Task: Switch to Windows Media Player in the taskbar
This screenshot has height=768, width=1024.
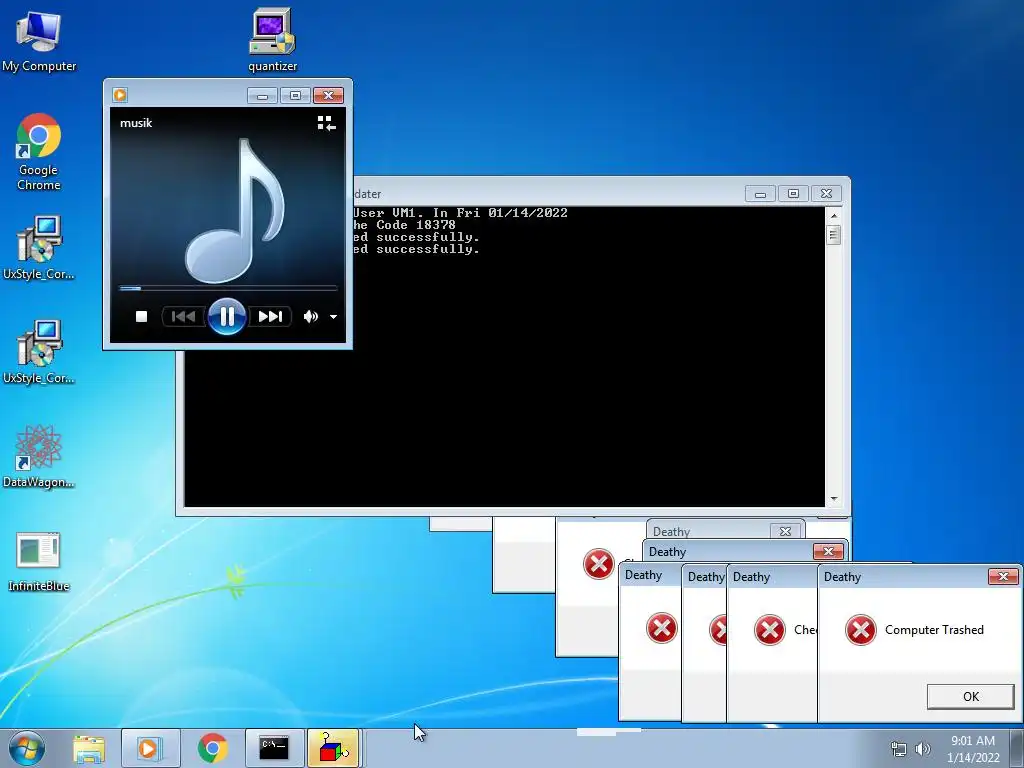Action: (150, 748)
